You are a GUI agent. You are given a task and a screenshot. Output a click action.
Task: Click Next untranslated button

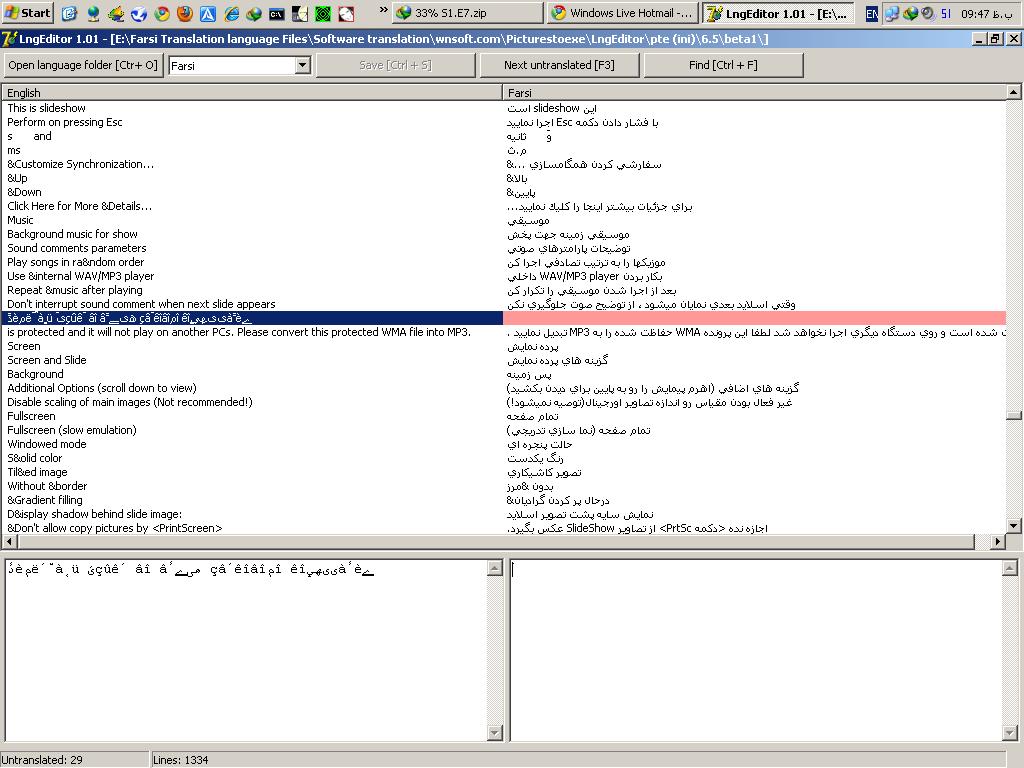559,65
